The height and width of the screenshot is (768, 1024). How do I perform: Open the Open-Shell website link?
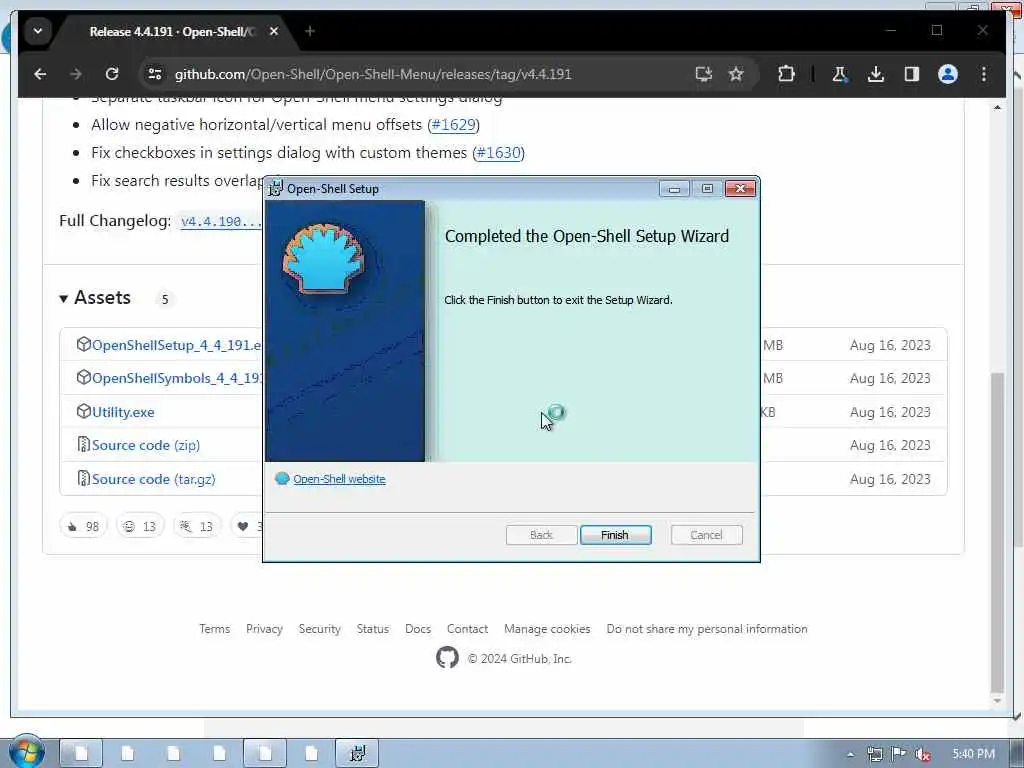pyautogui.click(x=339, y=479)
